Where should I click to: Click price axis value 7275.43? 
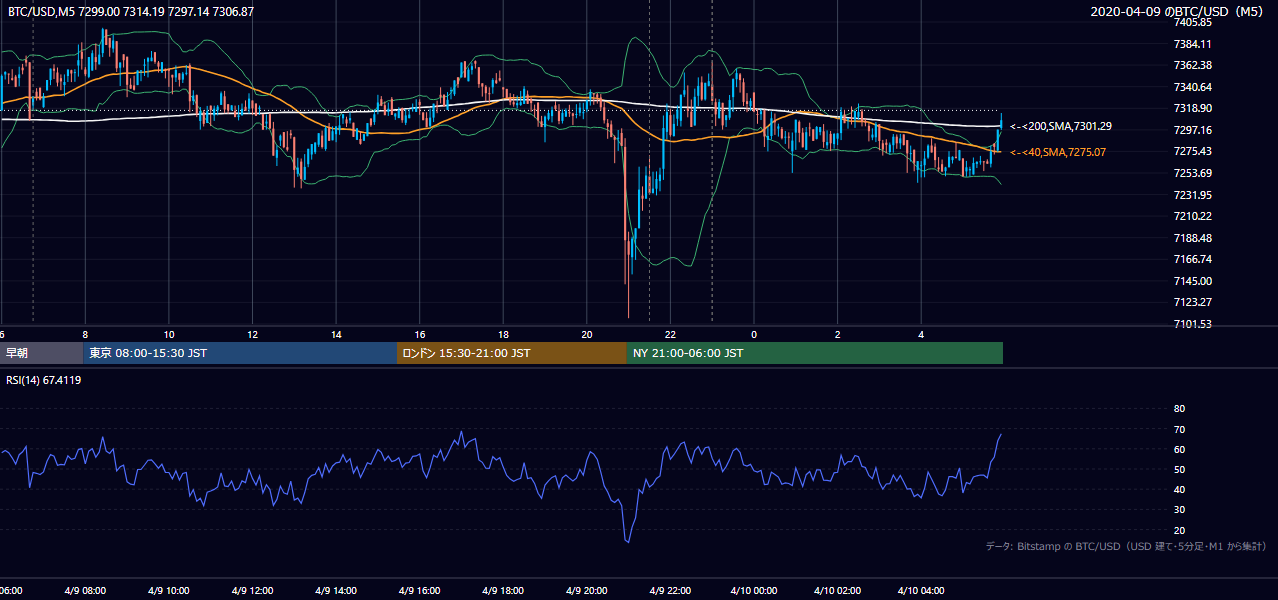[1193, 151]
